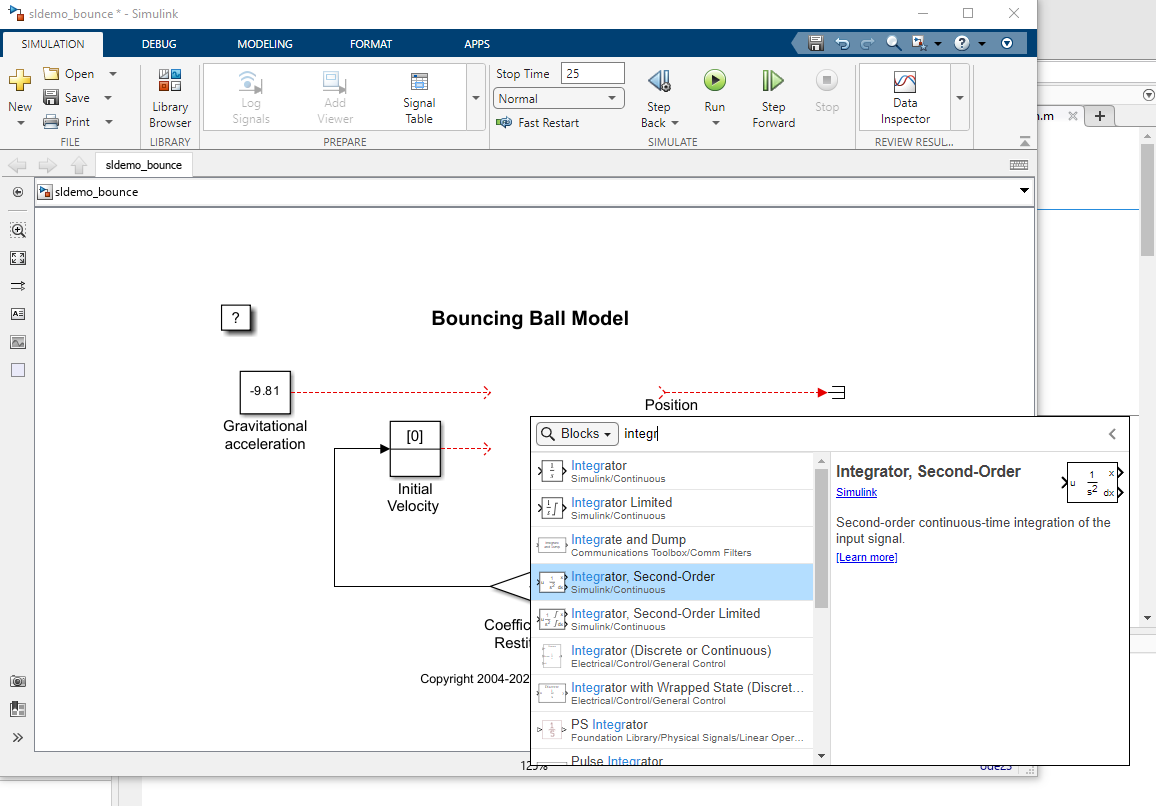Expand the Print dropdown arrow
The height and width of the screenshot is (806, 1156).
108,122
